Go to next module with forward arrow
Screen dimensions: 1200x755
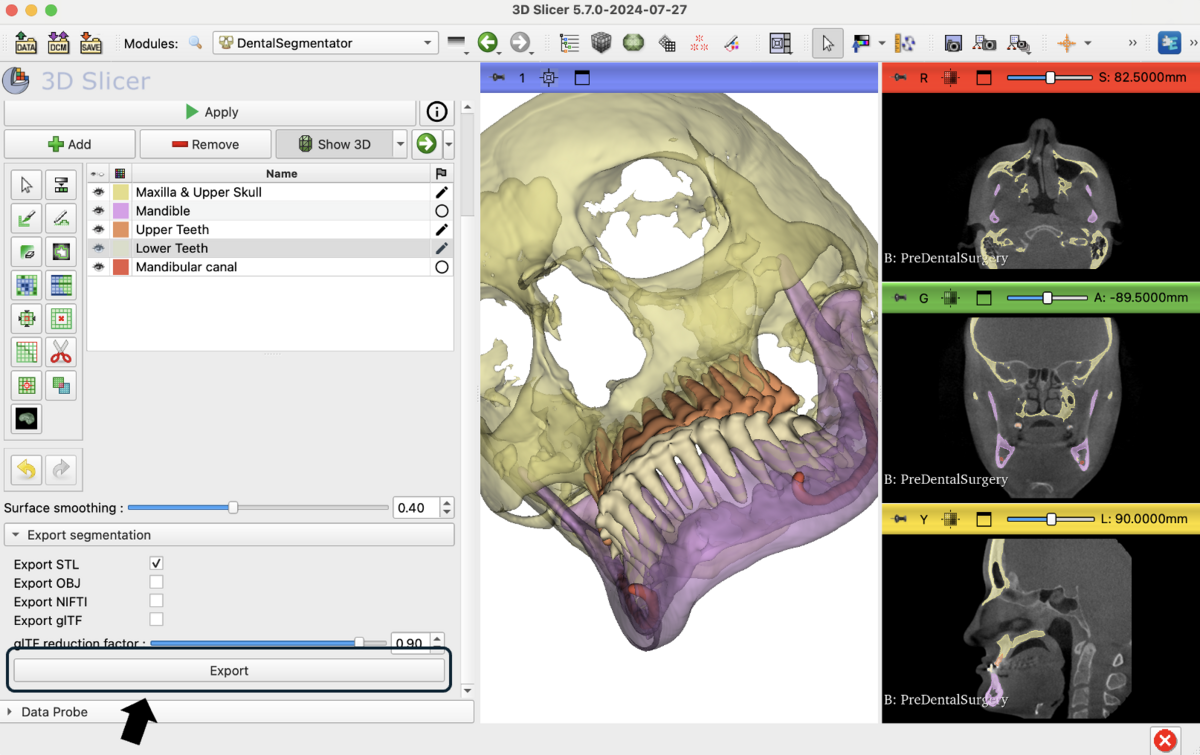(519, 43)
